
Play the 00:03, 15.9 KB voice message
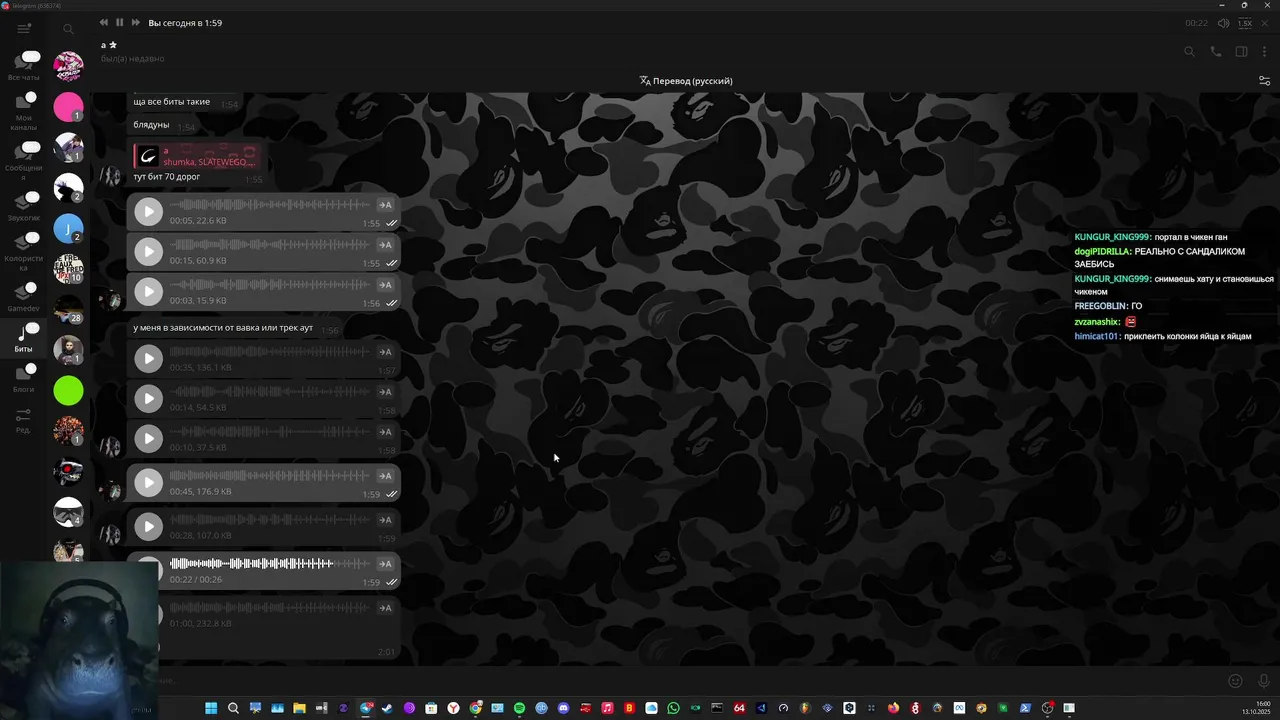click(x=148, y=291)
